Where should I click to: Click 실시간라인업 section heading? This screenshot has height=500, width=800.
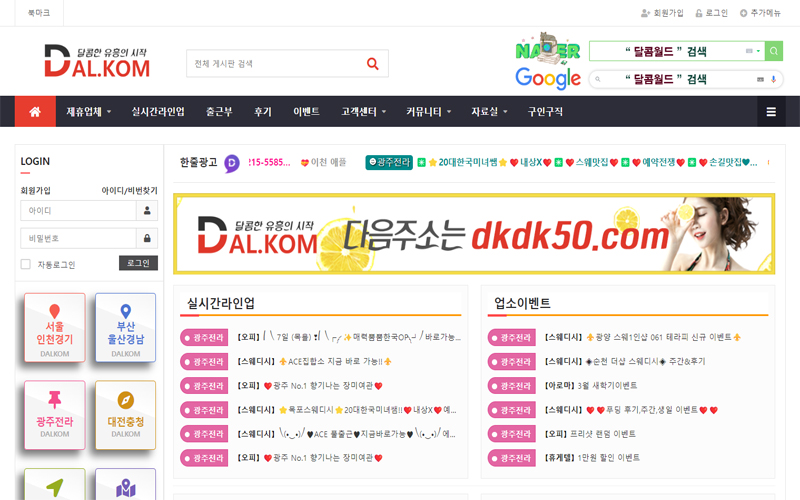pyautogui.click(x=221, y=303)
